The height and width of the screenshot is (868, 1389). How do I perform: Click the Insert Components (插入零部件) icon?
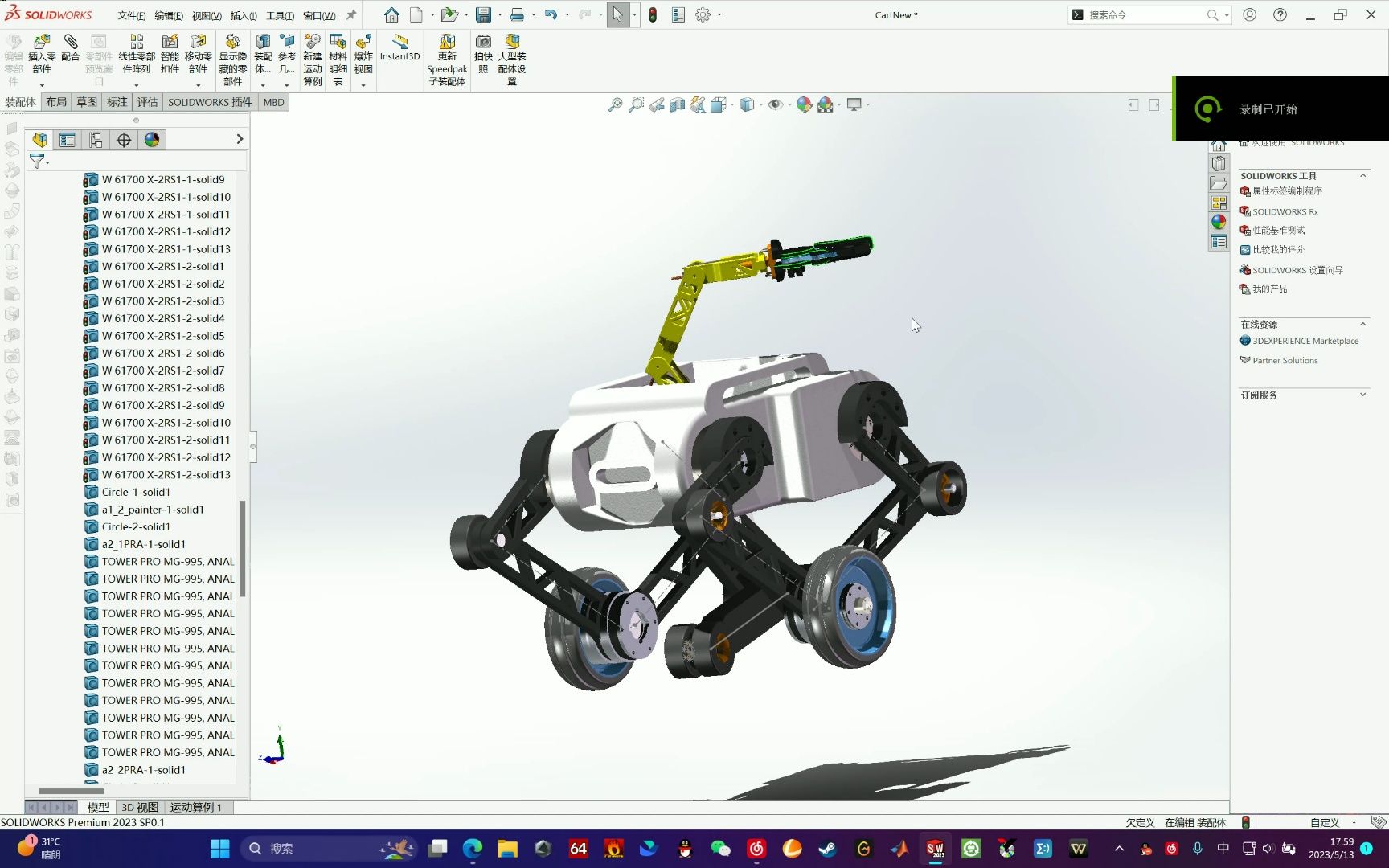point(42,42)
